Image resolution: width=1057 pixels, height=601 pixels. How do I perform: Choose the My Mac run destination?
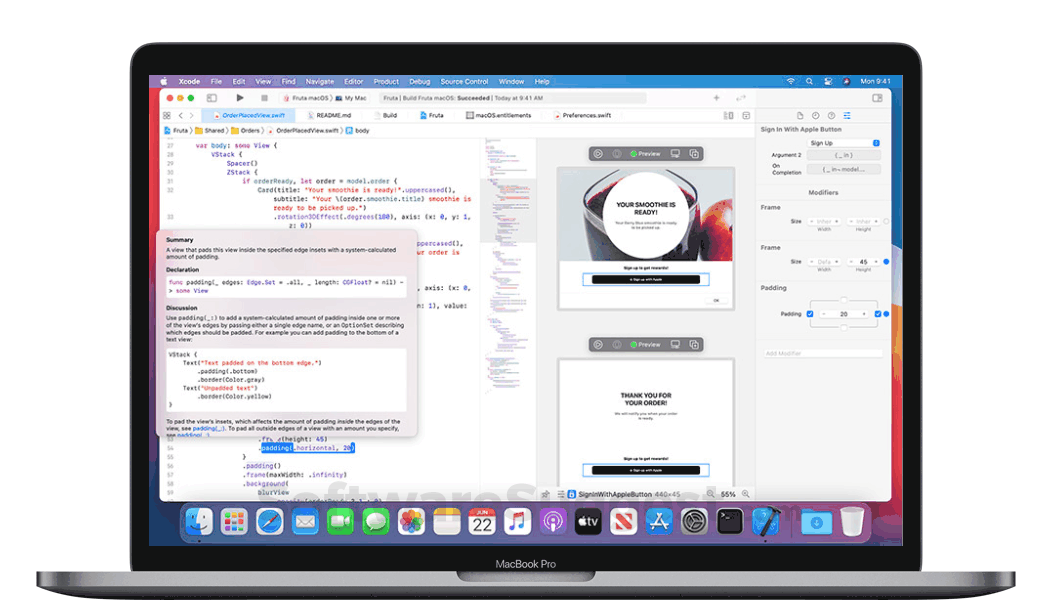tap(351, 98)
